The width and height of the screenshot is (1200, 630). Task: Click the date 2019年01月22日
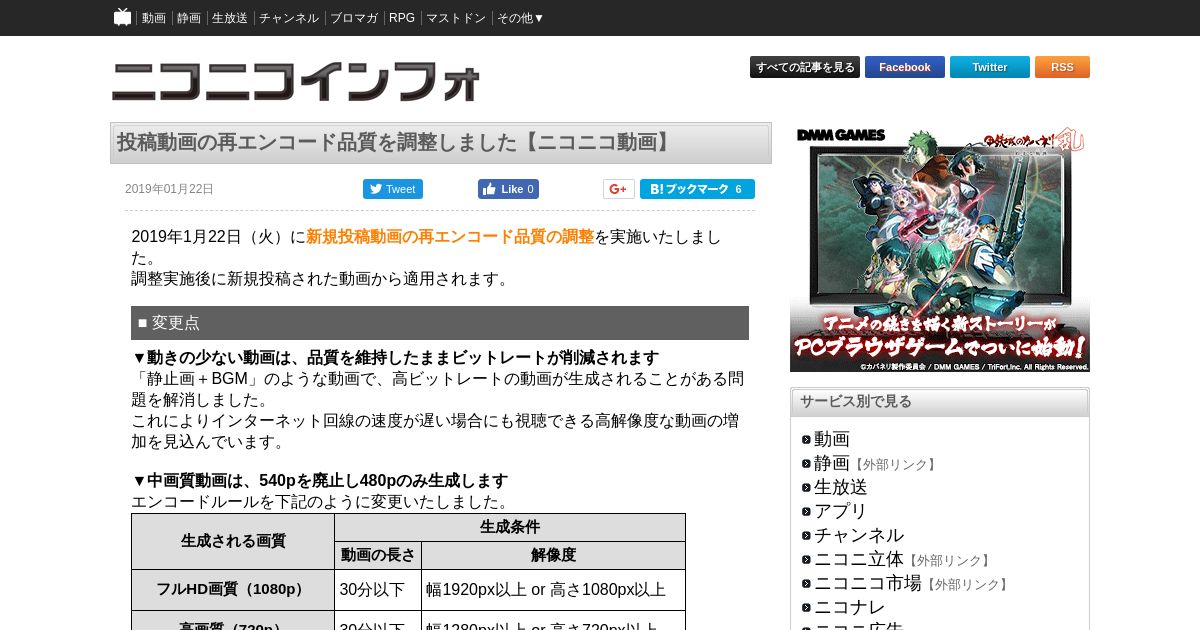pos(169,189)
